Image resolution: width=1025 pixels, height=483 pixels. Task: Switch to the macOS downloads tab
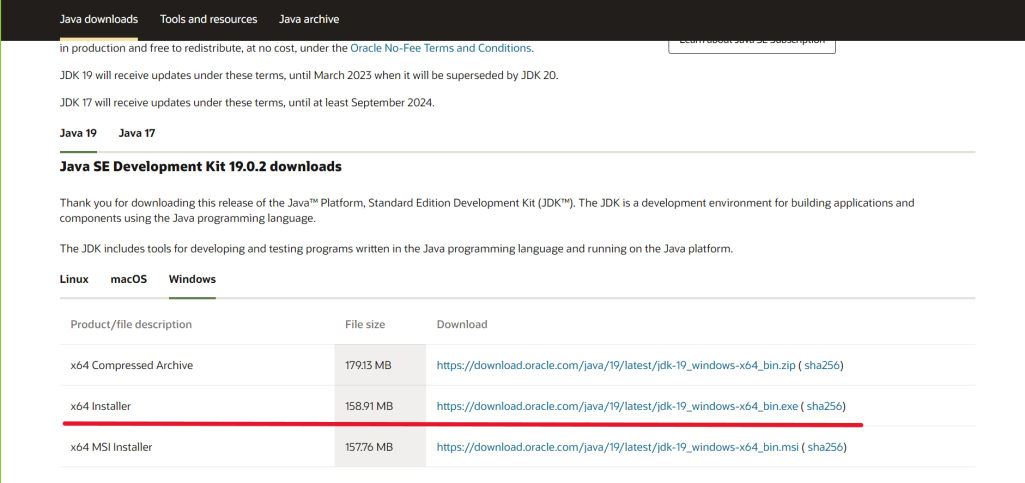(x=129, y=279)
